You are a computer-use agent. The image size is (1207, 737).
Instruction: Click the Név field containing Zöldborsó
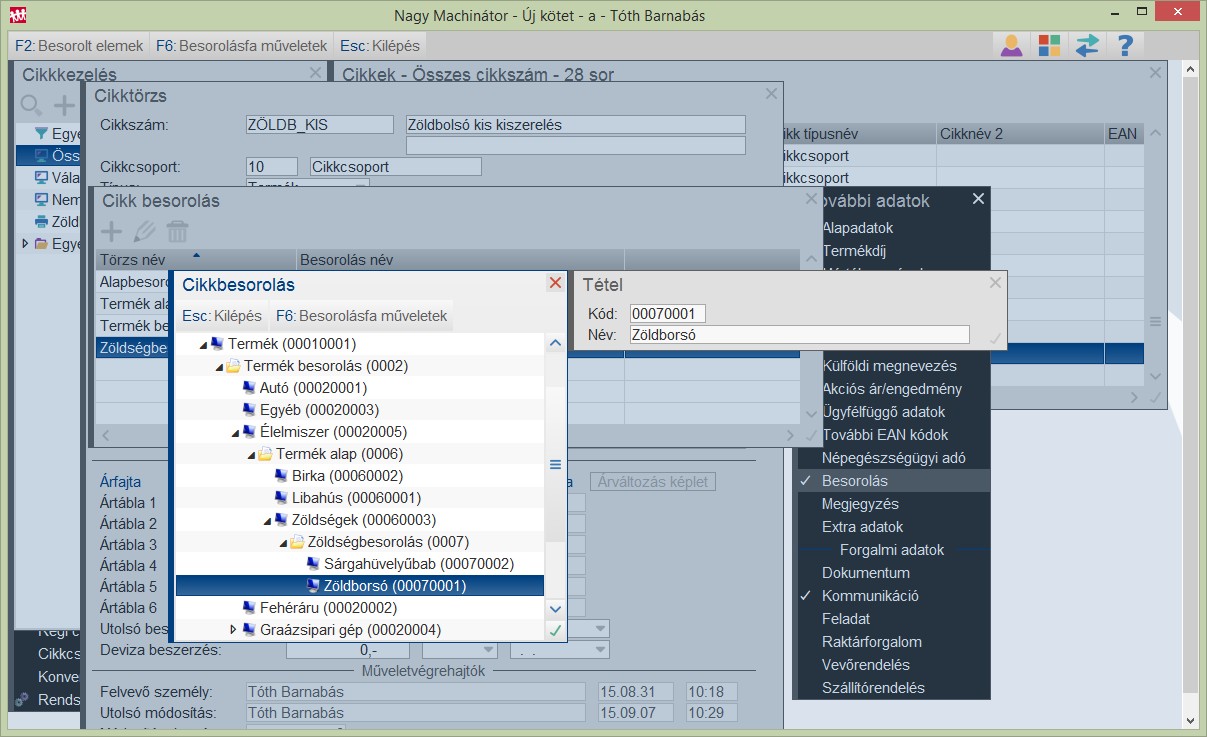tap(799, 336)
